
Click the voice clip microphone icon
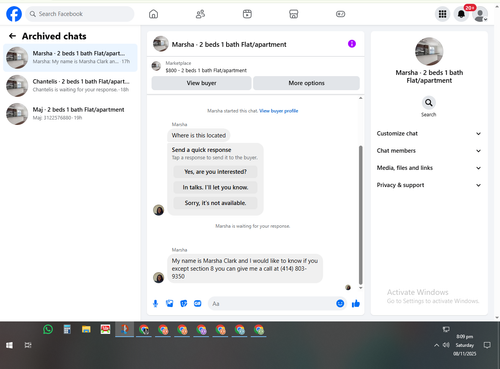click(x=155, y=304)
